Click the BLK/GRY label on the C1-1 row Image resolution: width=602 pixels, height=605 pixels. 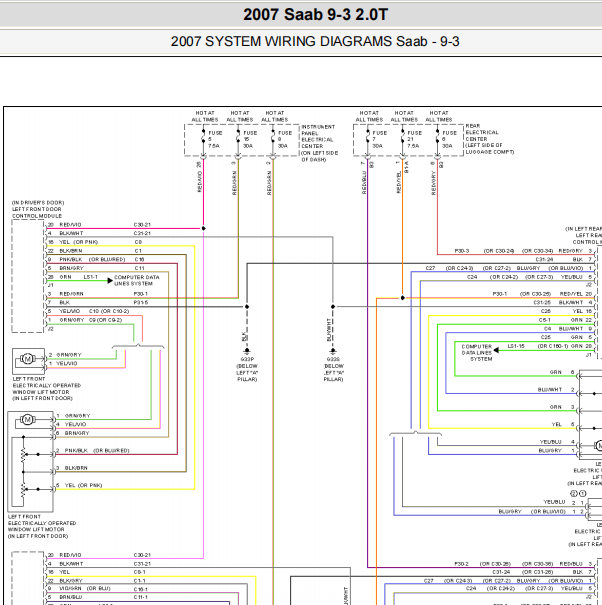71,581
